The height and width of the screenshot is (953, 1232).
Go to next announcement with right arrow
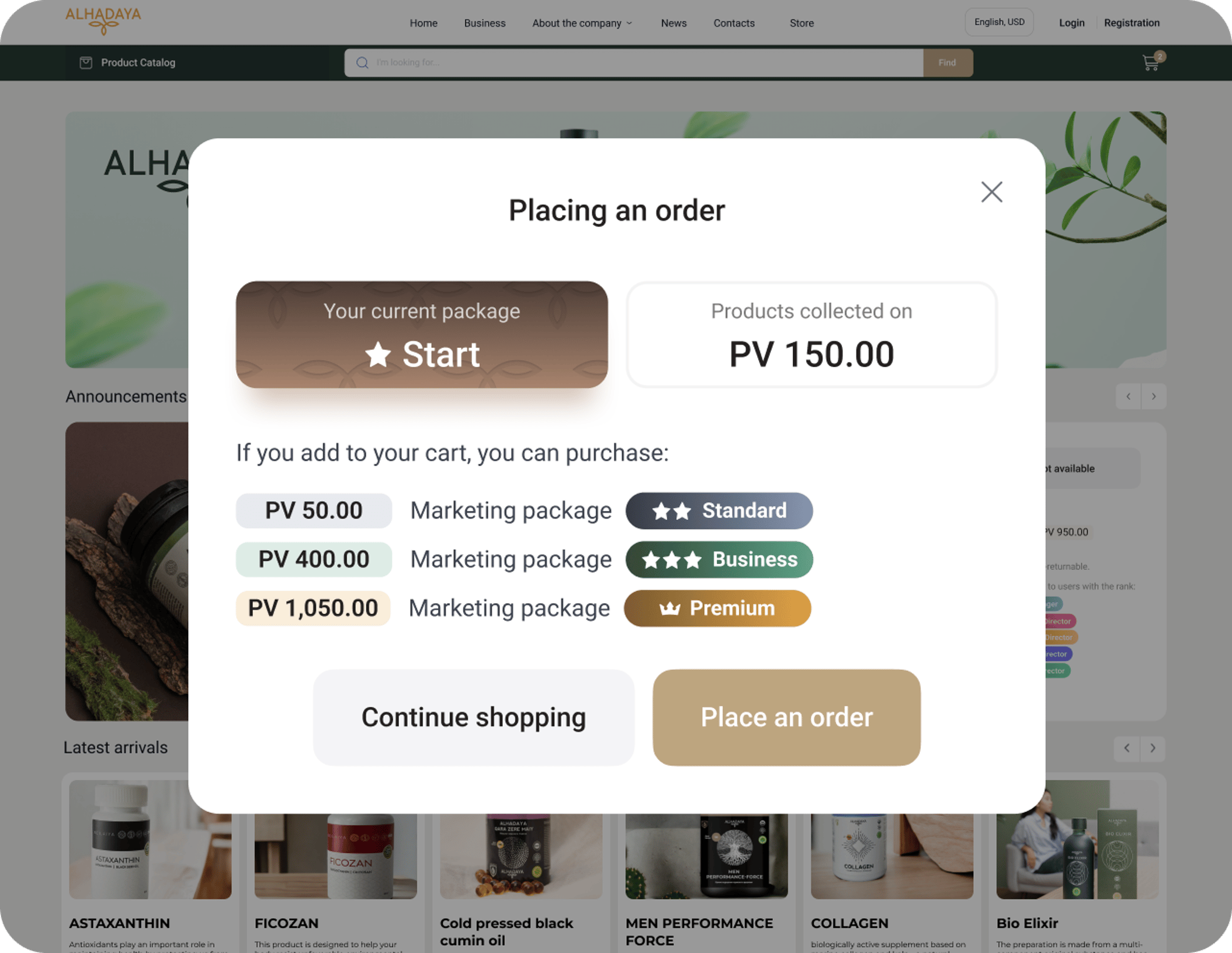click(1154, 396)
